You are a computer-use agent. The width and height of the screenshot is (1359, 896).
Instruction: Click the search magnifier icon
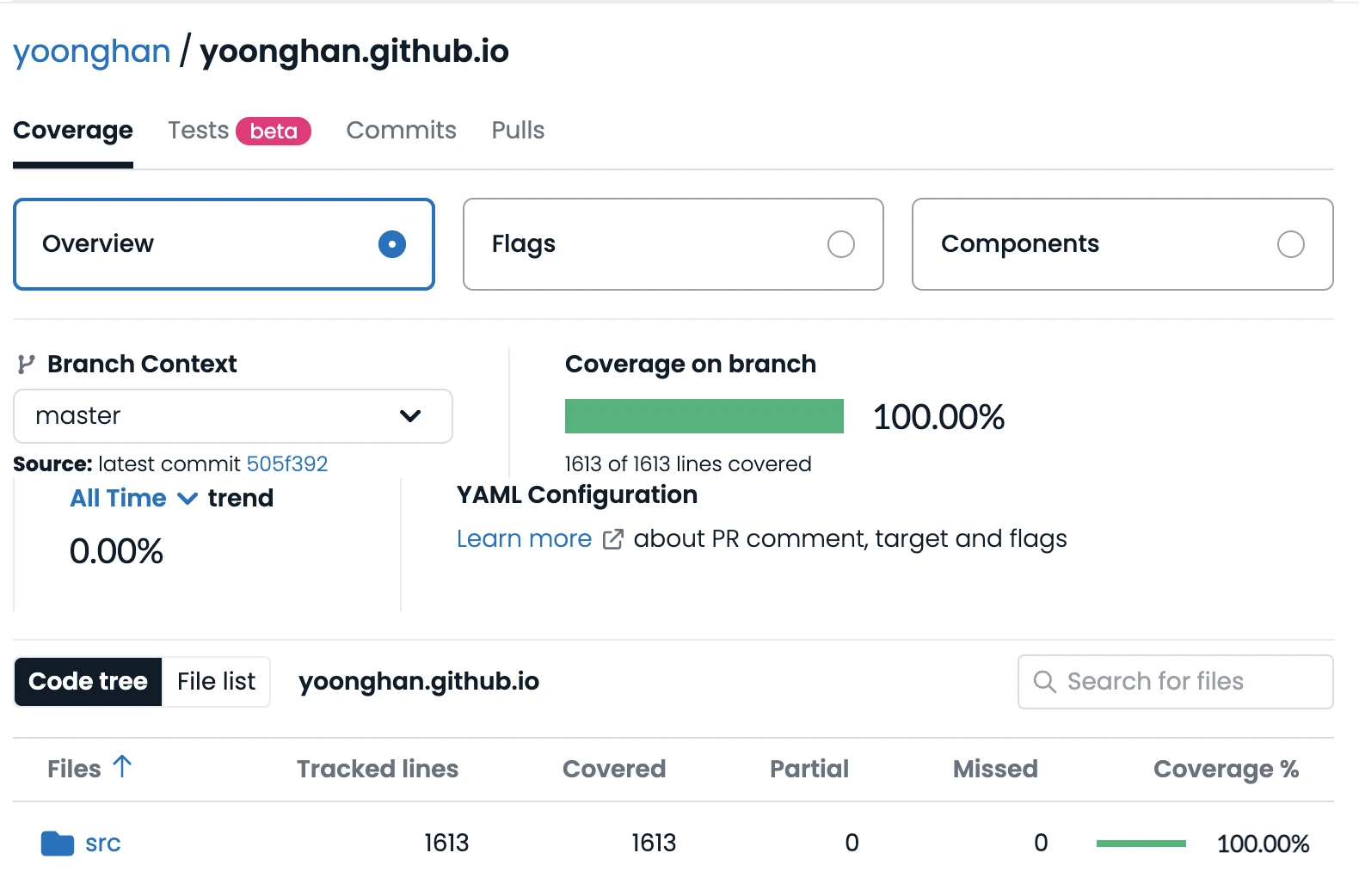tap(1044, 682)
